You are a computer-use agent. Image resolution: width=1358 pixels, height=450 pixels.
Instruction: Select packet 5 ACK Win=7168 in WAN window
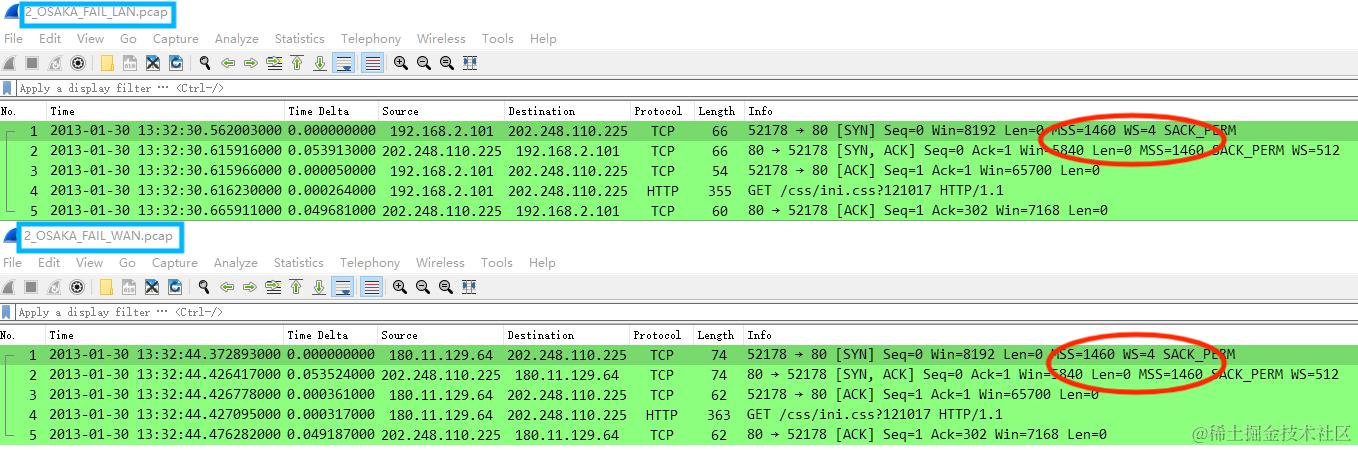(679, 434)
